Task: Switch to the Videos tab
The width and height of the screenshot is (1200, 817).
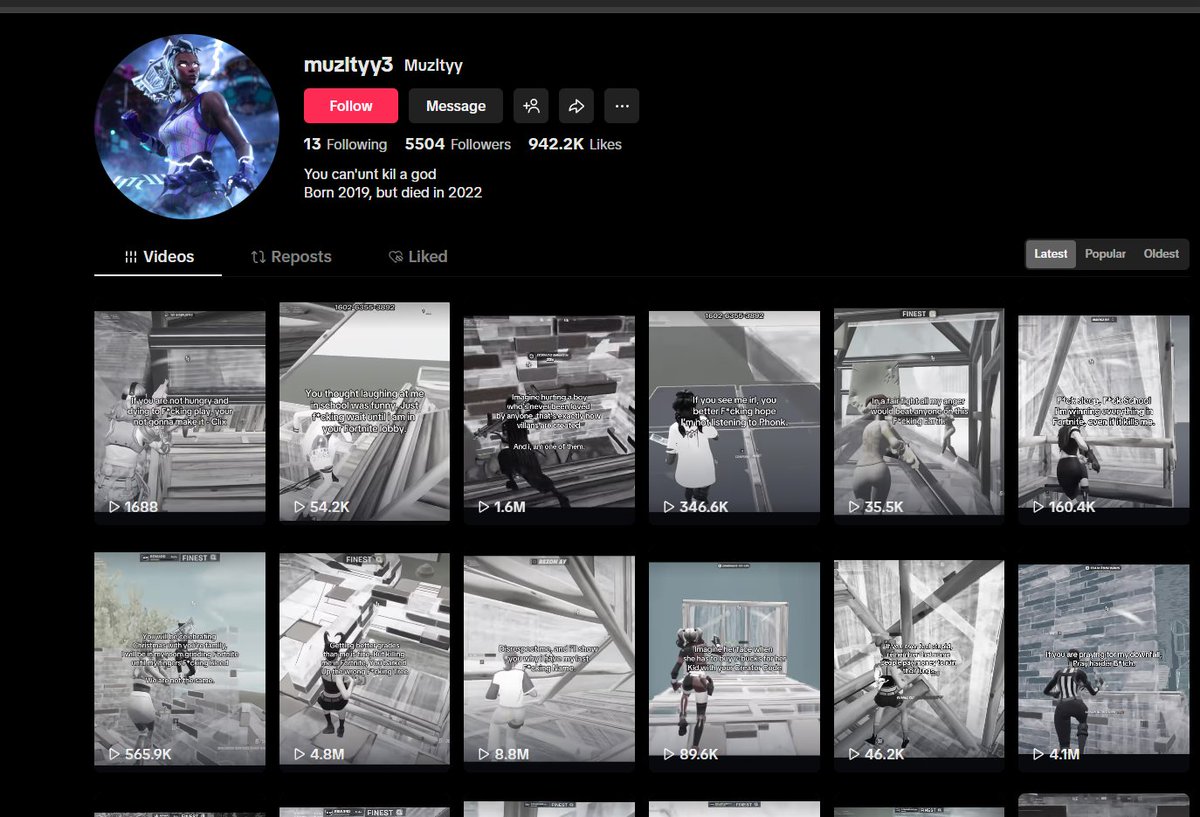Action: 159,257
